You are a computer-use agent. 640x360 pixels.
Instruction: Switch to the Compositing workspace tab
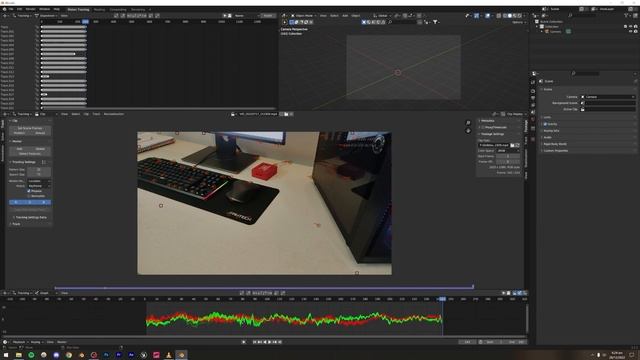[x=118, y=9]
